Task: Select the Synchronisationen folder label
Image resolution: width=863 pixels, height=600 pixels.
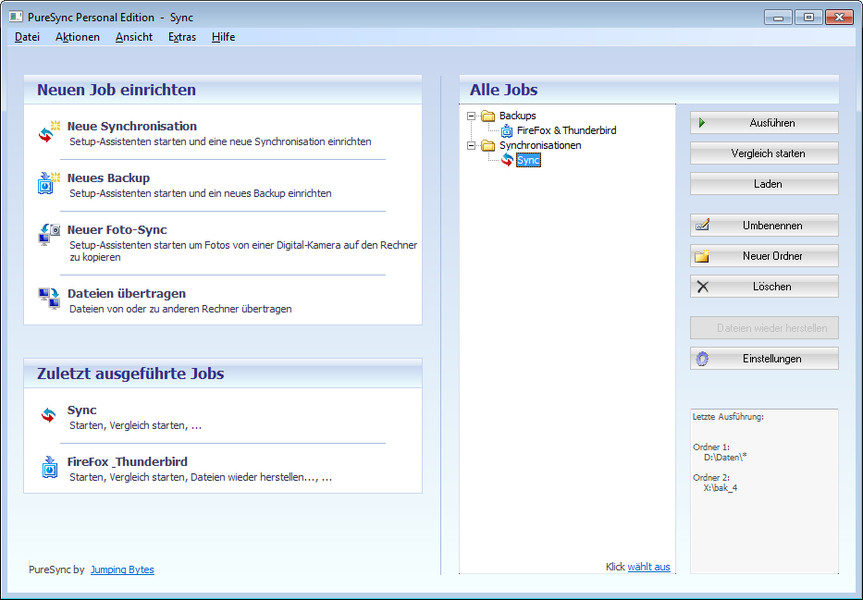Action: coord(540,145)
